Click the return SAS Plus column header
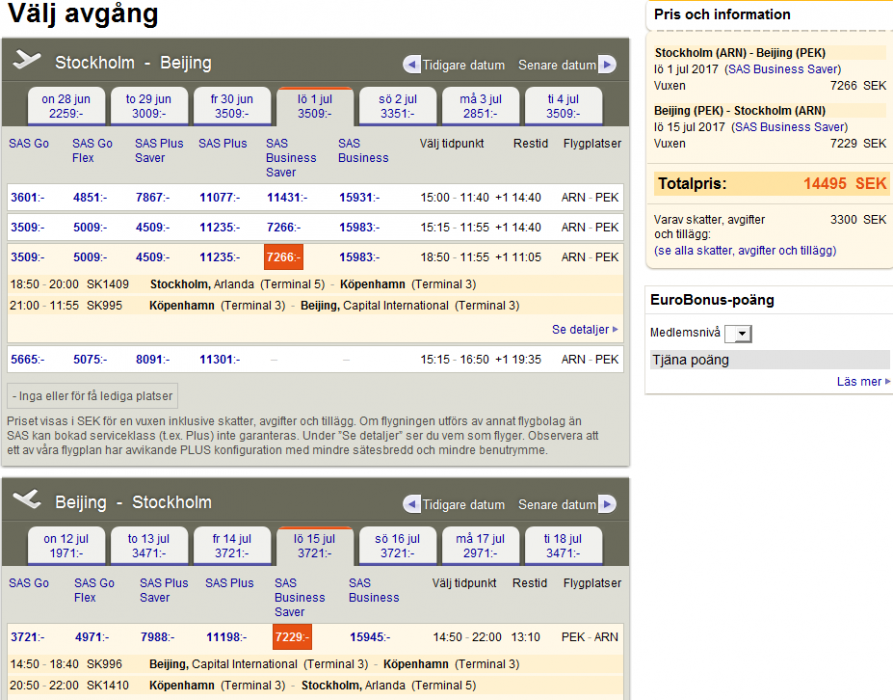This screenshot has width=893, height=700. point(229,583)
